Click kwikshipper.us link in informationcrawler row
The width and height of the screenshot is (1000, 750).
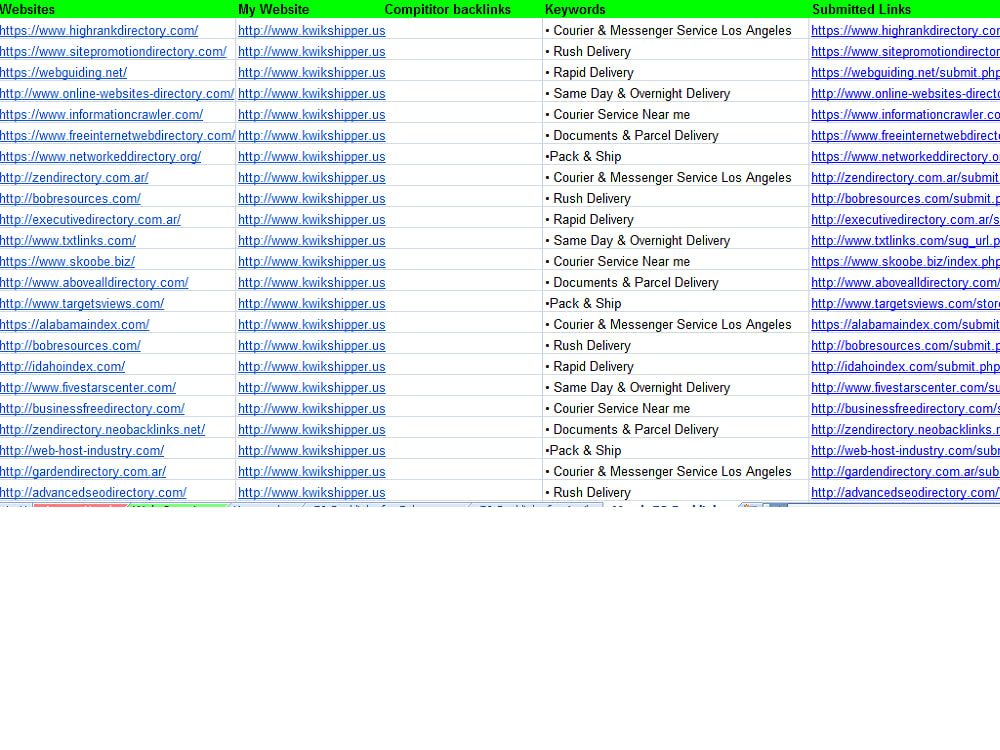312,115
